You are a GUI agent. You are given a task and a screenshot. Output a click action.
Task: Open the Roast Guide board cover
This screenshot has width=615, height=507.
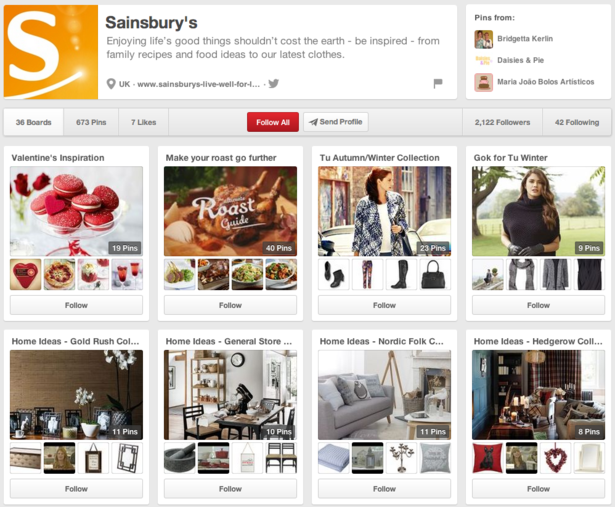[x=231, y=211]
